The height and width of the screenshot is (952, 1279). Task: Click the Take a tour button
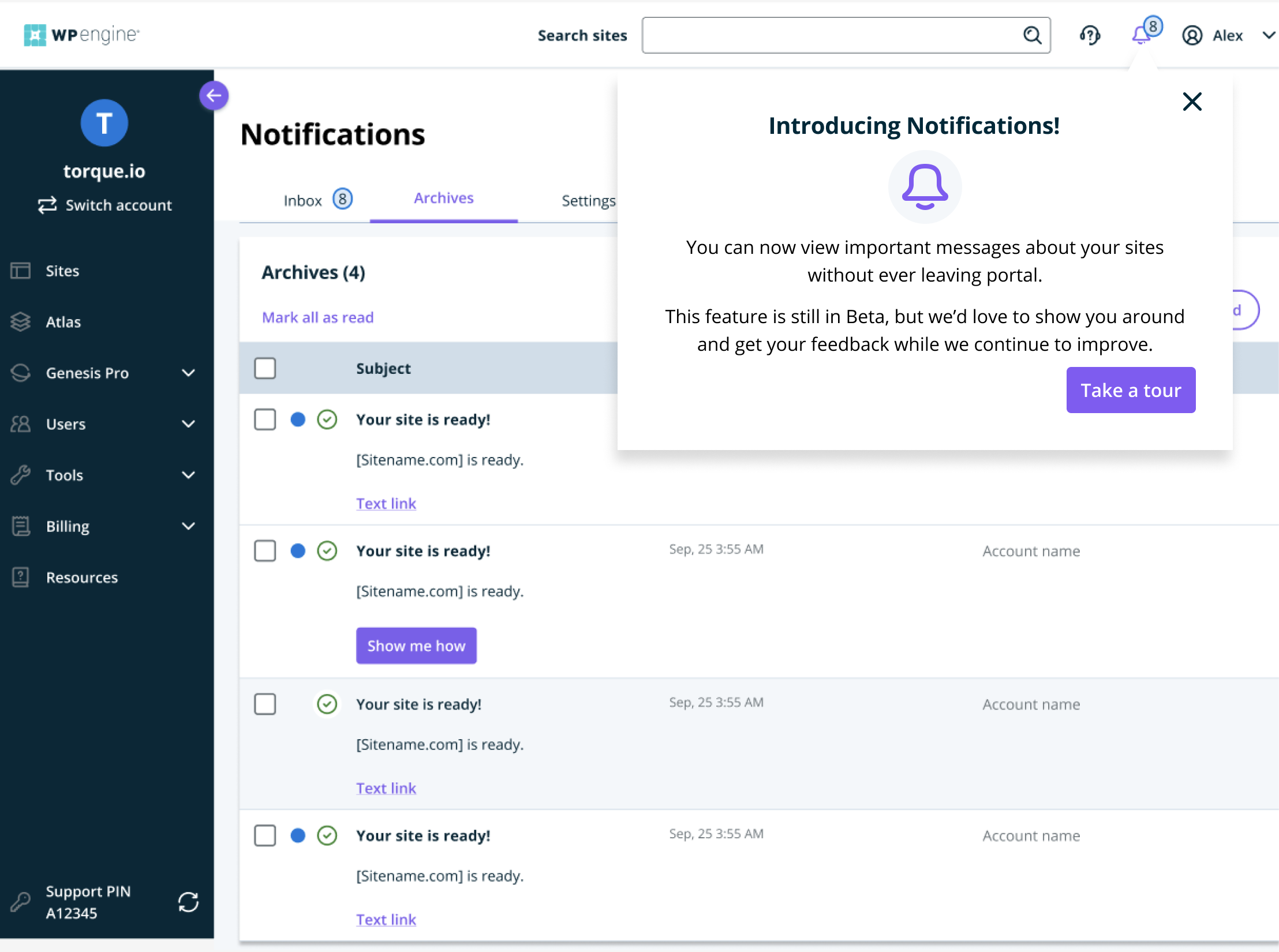pos(1130,389)
